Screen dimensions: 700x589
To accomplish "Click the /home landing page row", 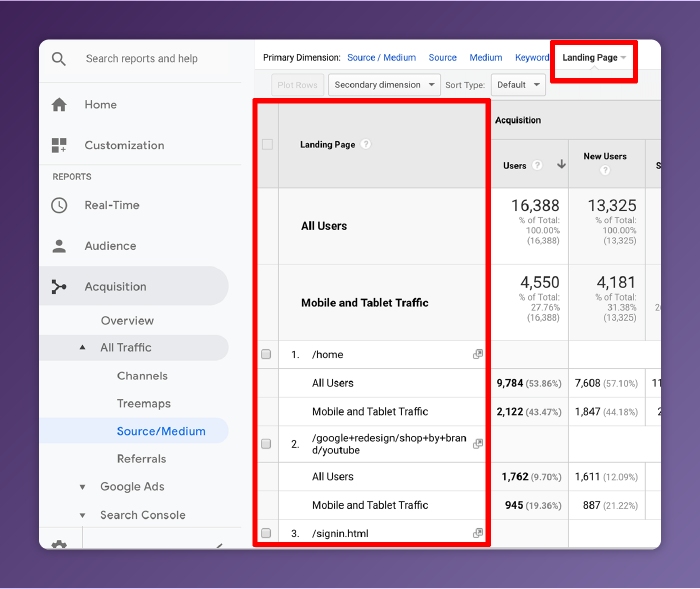I will point(328,355).
